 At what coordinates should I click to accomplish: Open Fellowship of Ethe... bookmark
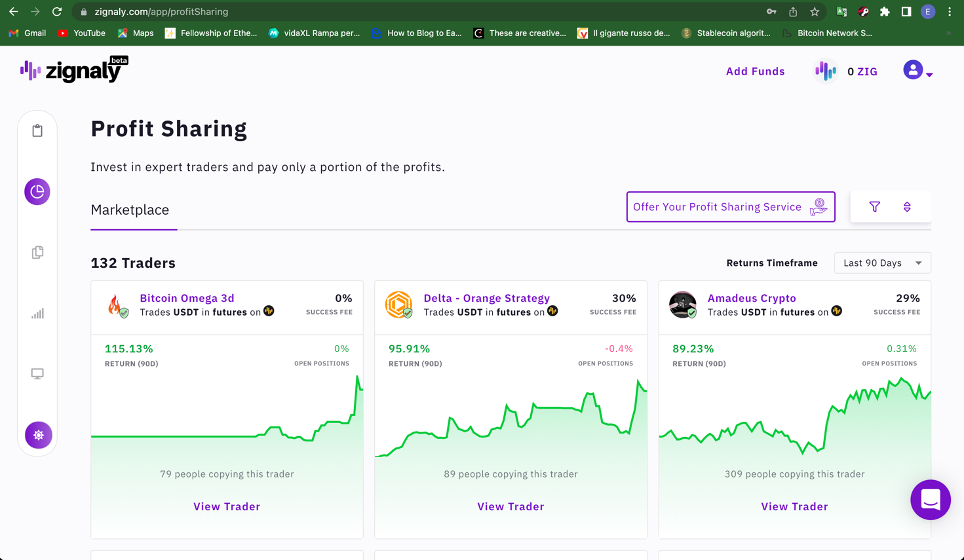click(211, 33)
